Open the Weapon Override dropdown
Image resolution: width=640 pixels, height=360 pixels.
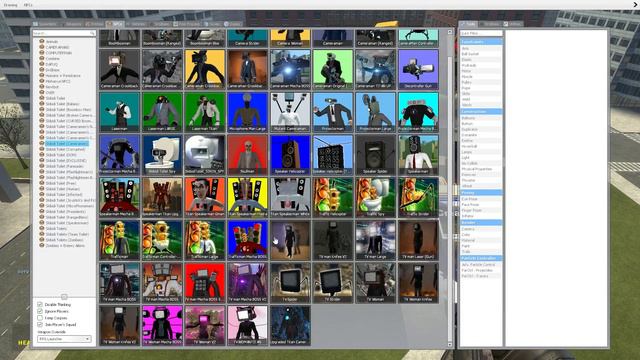(64, 339)
